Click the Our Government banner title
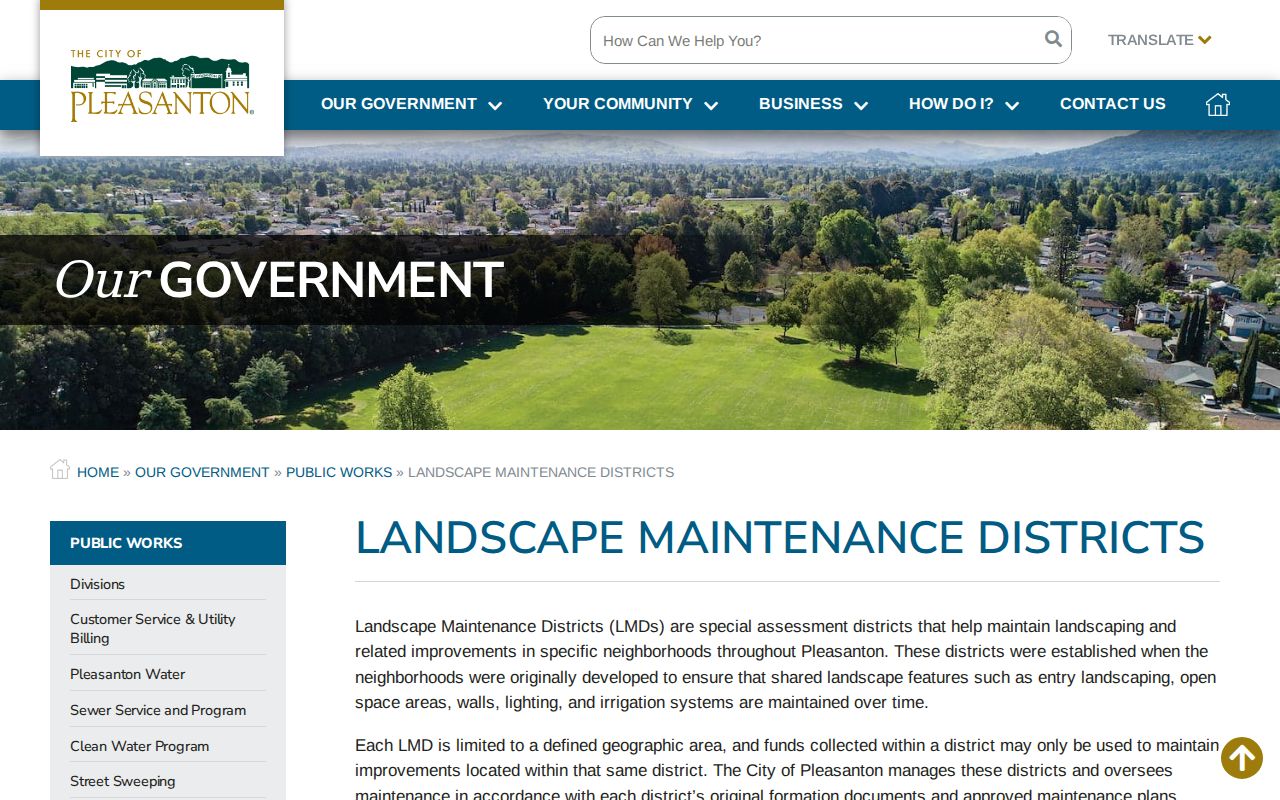 (278, 279)
